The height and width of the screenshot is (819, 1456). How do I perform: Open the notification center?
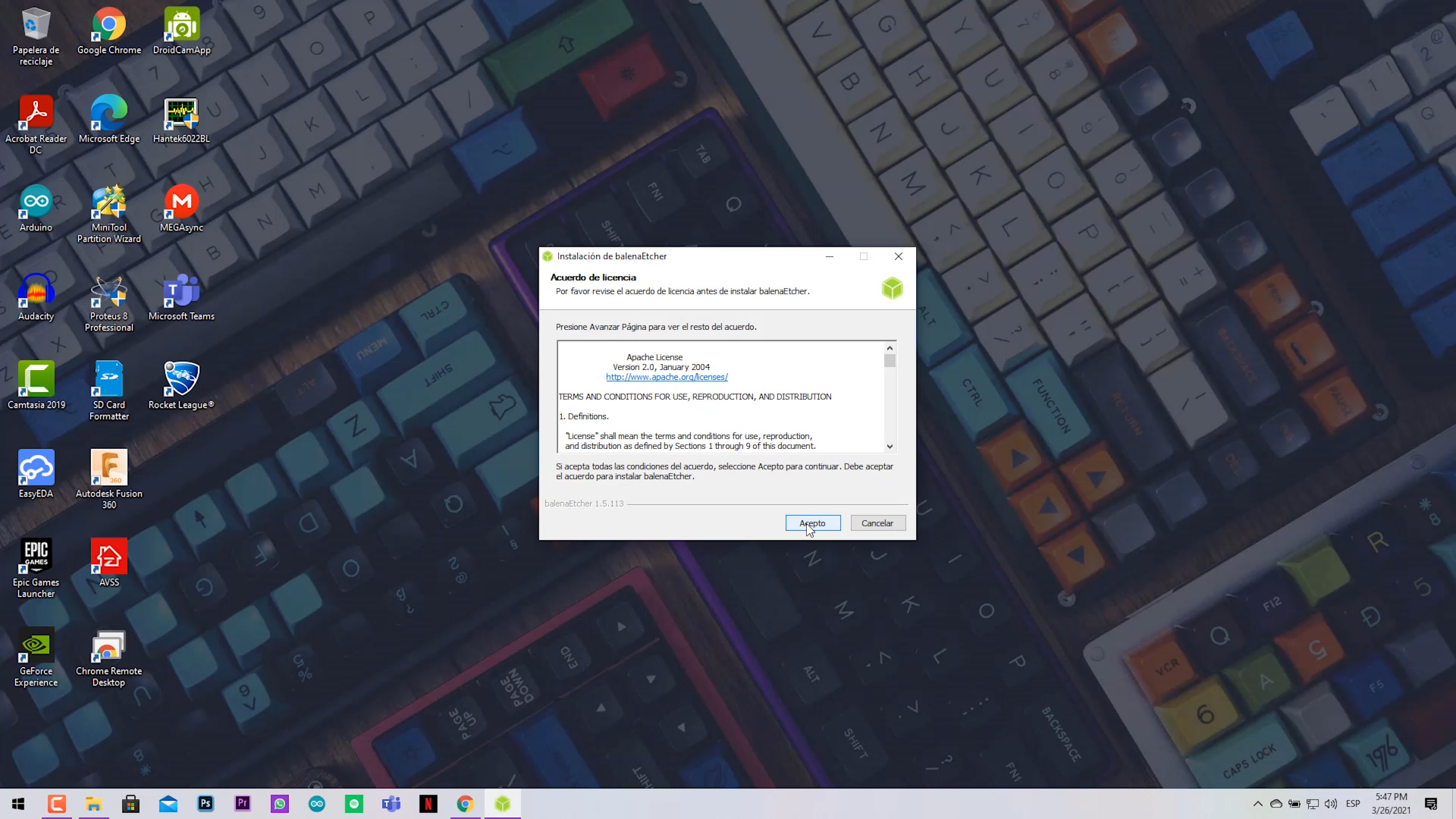pos(1431,804)
